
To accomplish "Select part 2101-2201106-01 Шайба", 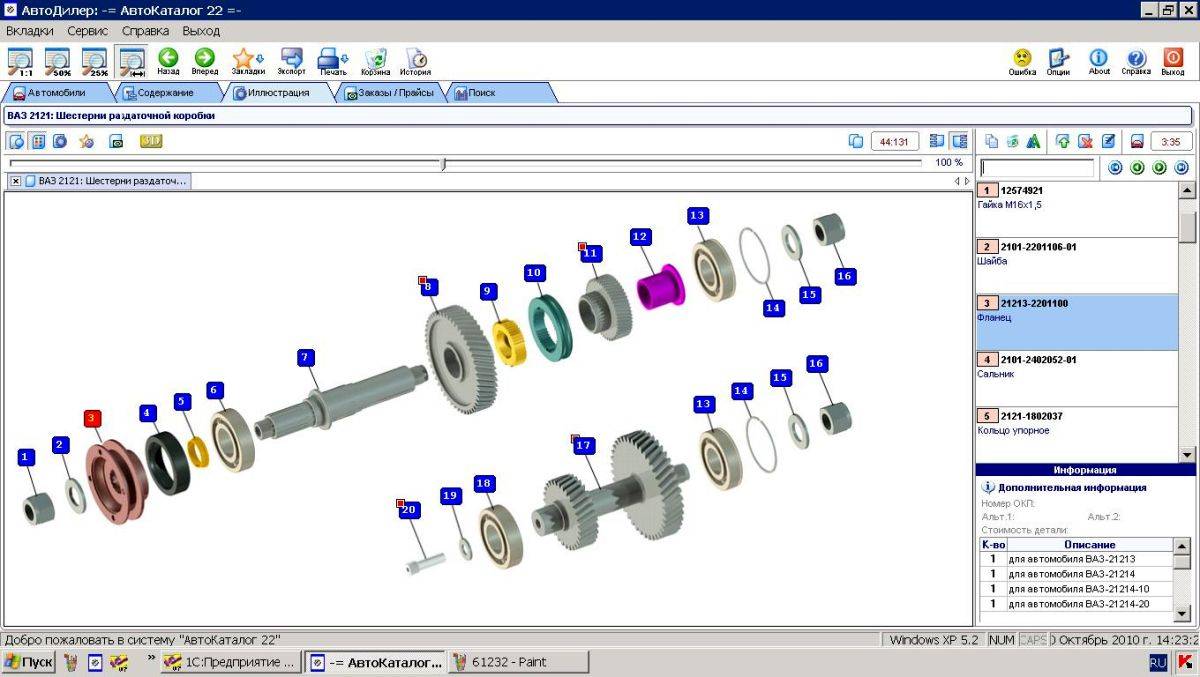I will coord(1077,265).
